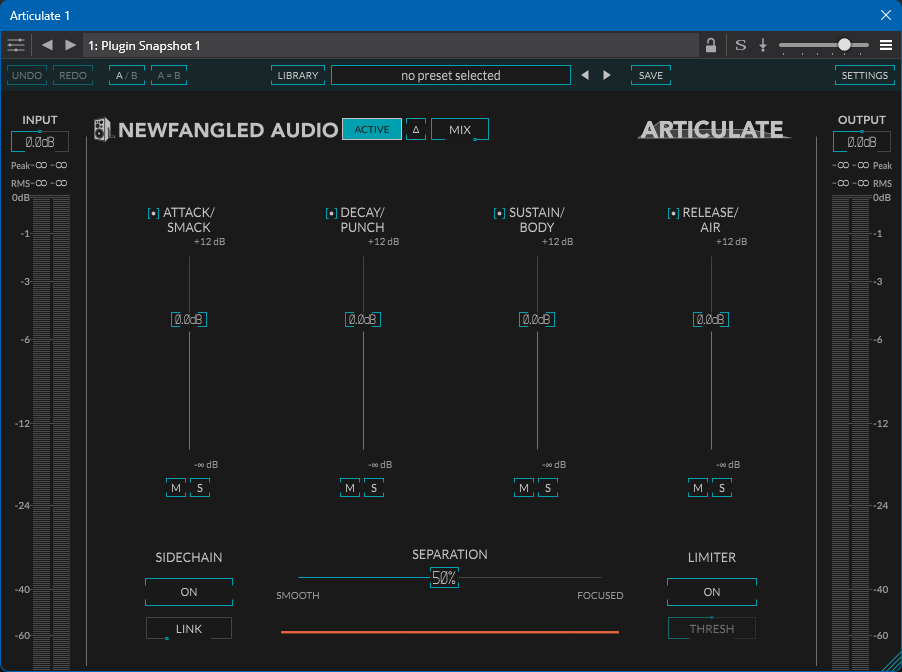This screenshot has height=672, width=902.
Task: Toggle the ACTIVE bypass button
Action: tap(372, 129)
